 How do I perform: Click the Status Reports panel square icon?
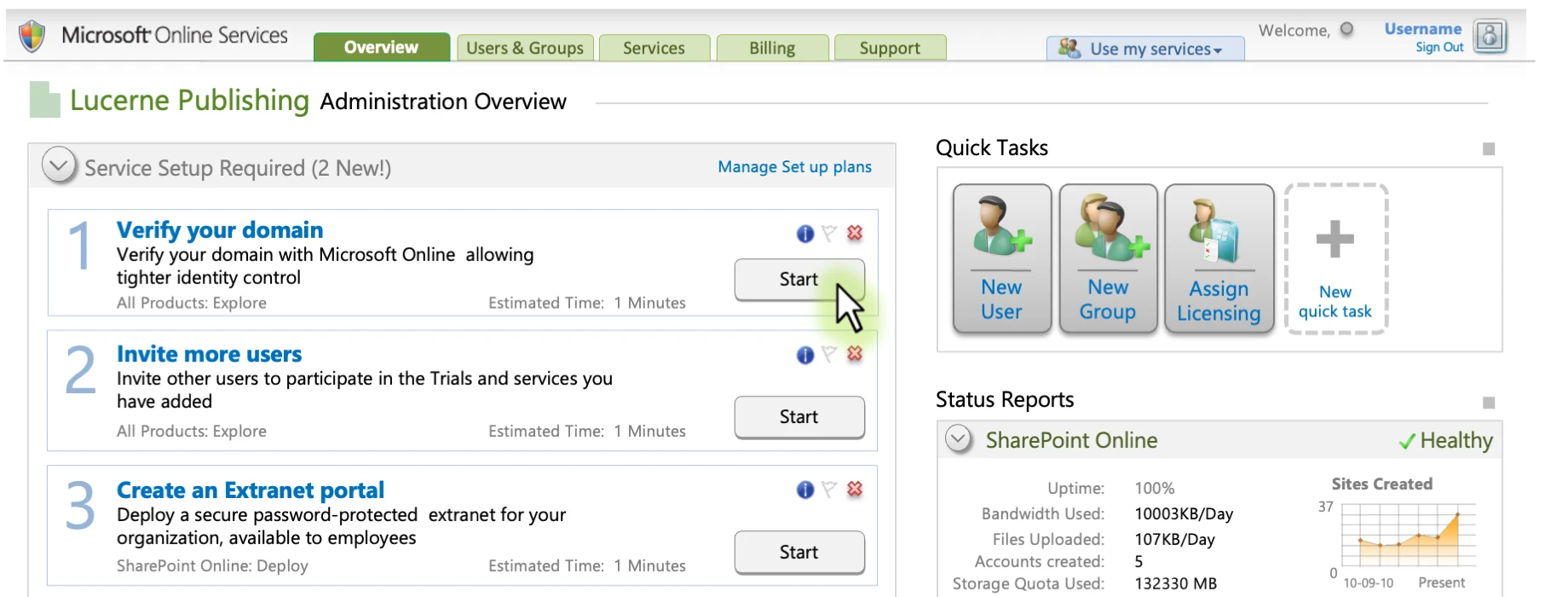pyautogui.click(x=1489, y=403)
